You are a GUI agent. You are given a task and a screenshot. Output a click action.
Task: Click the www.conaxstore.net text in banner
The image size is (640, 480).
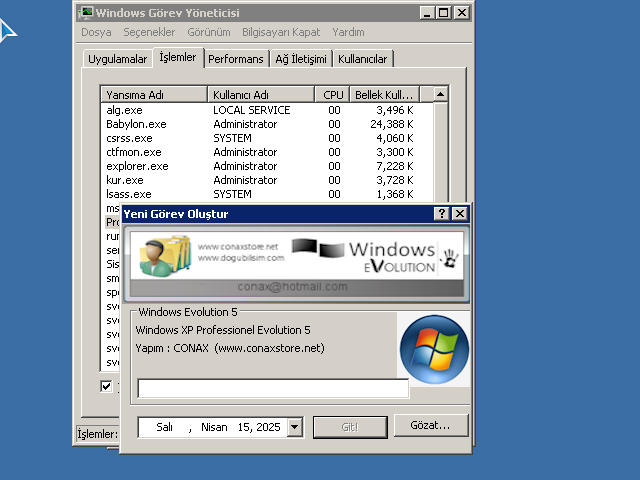238,247
